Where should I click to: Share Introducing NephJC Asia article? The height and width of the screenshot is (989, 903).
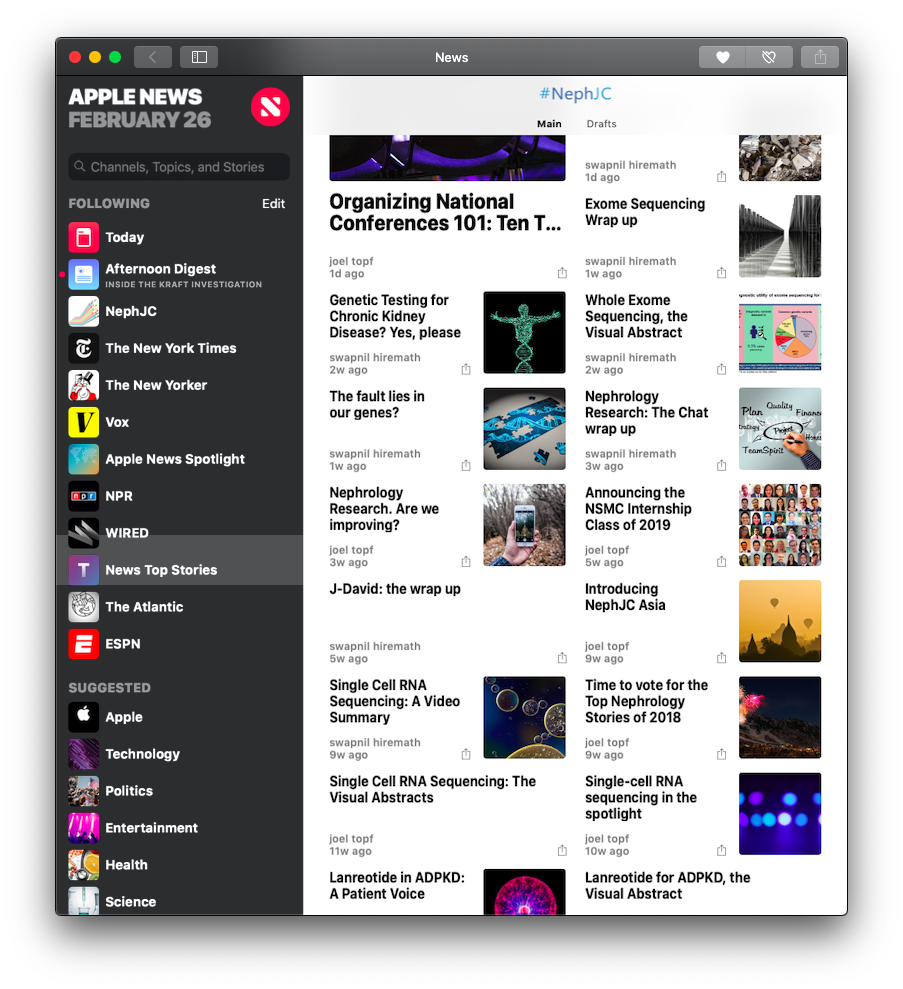(x=721, y=658)
